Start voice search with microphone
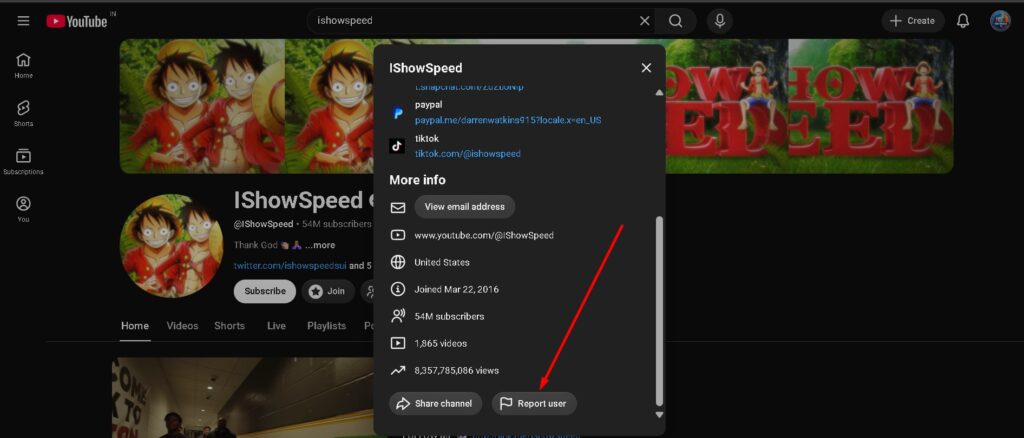1024x438 pixels. (x=719, y=21)
